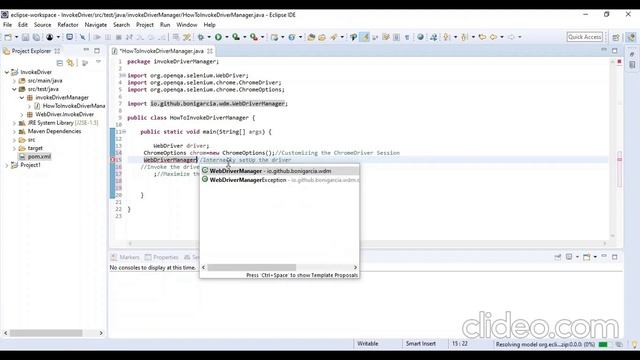Open the Navigate menu
This screenshot has width=640, height=360.
pyautogui.click(x=96, y=25)
